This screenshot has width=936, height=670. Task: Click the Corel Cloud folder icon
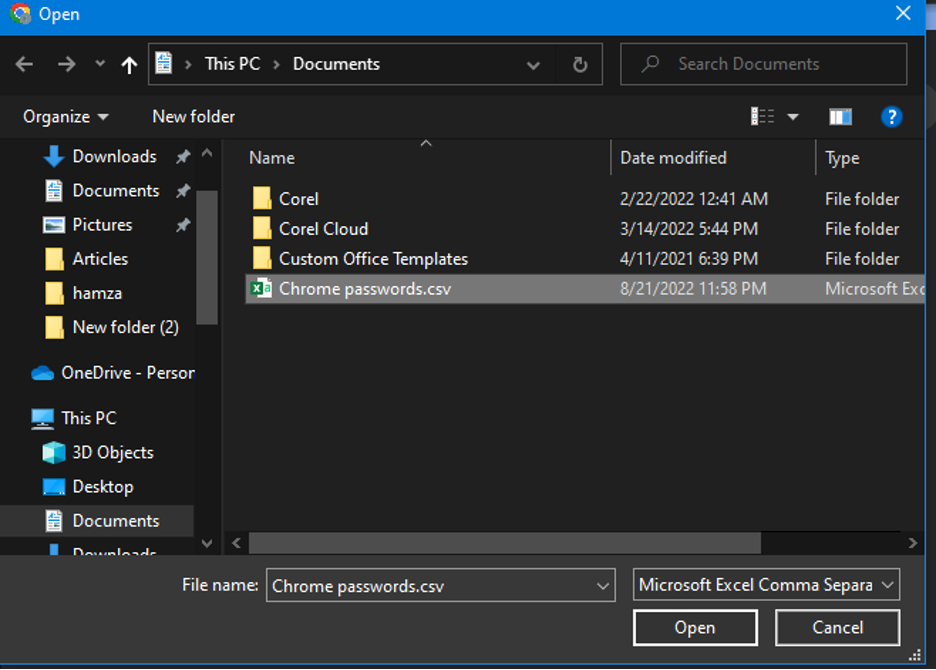[x=261, y=229]
